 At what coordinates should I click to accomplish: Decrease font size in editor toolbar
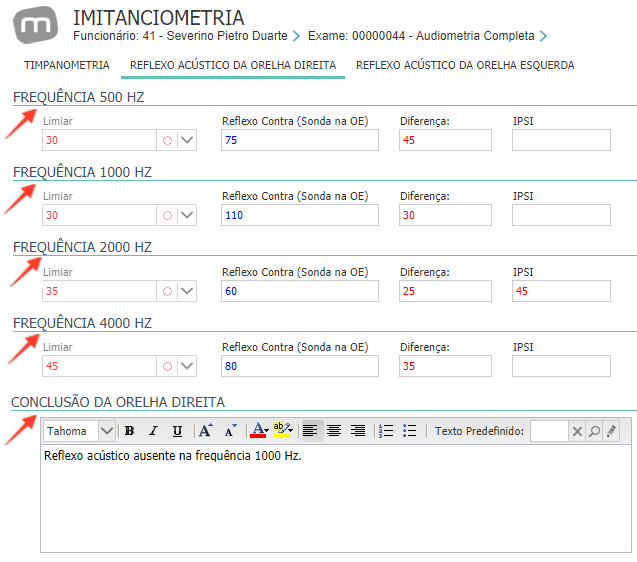tap(230, 431)
